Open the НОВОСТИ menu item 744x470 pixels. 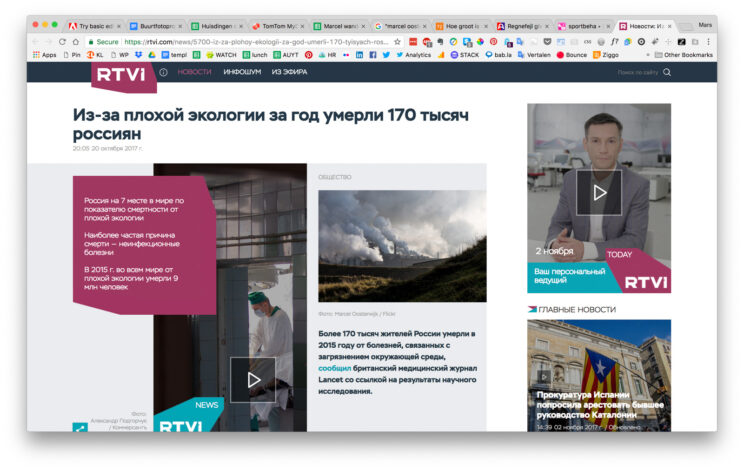tap(194, 72)
